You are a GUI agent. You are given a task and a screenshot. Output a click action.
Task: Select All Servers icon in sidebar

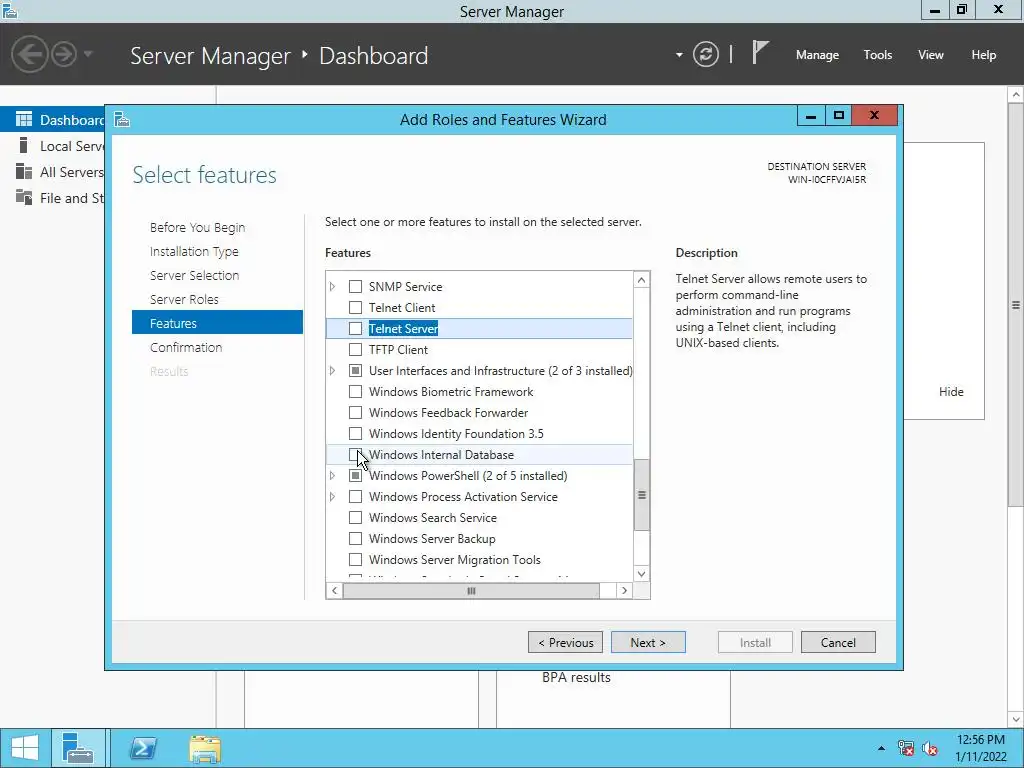point(24,171)
